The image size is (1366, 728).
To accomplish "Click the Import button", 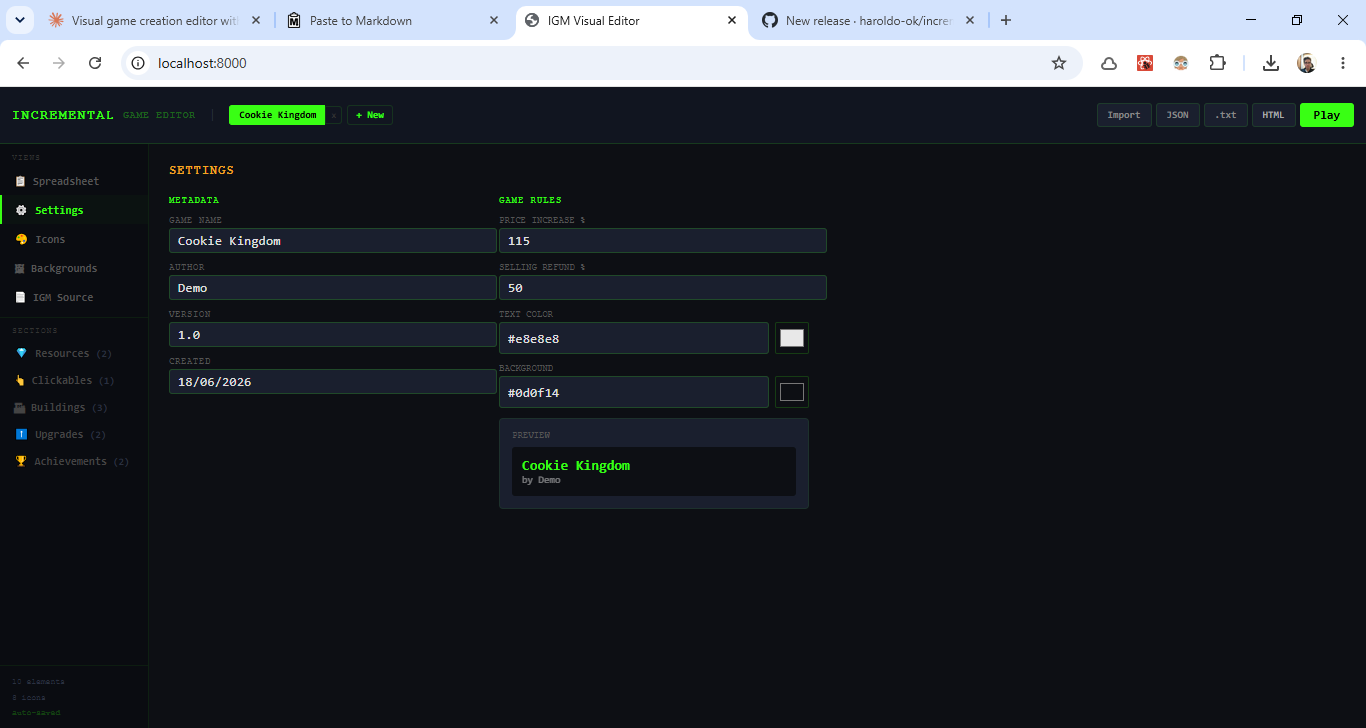I will coord(1124,115).
